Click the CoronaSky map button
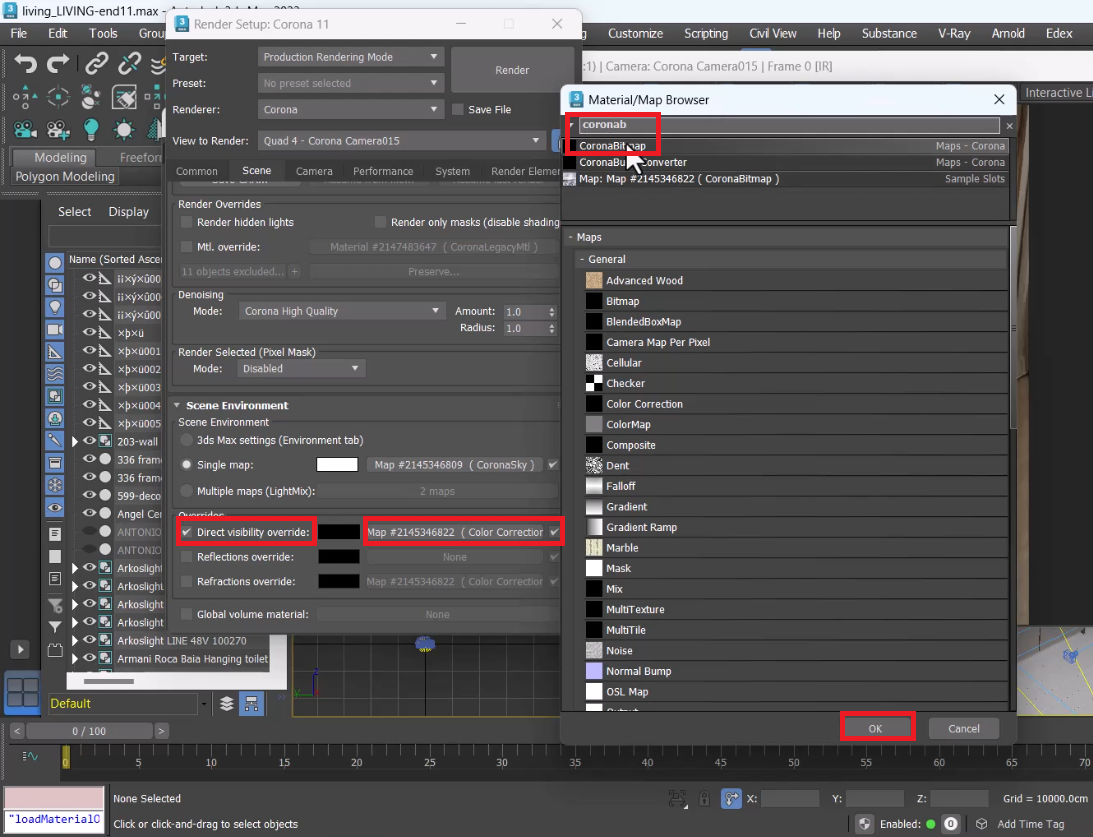 454,465
